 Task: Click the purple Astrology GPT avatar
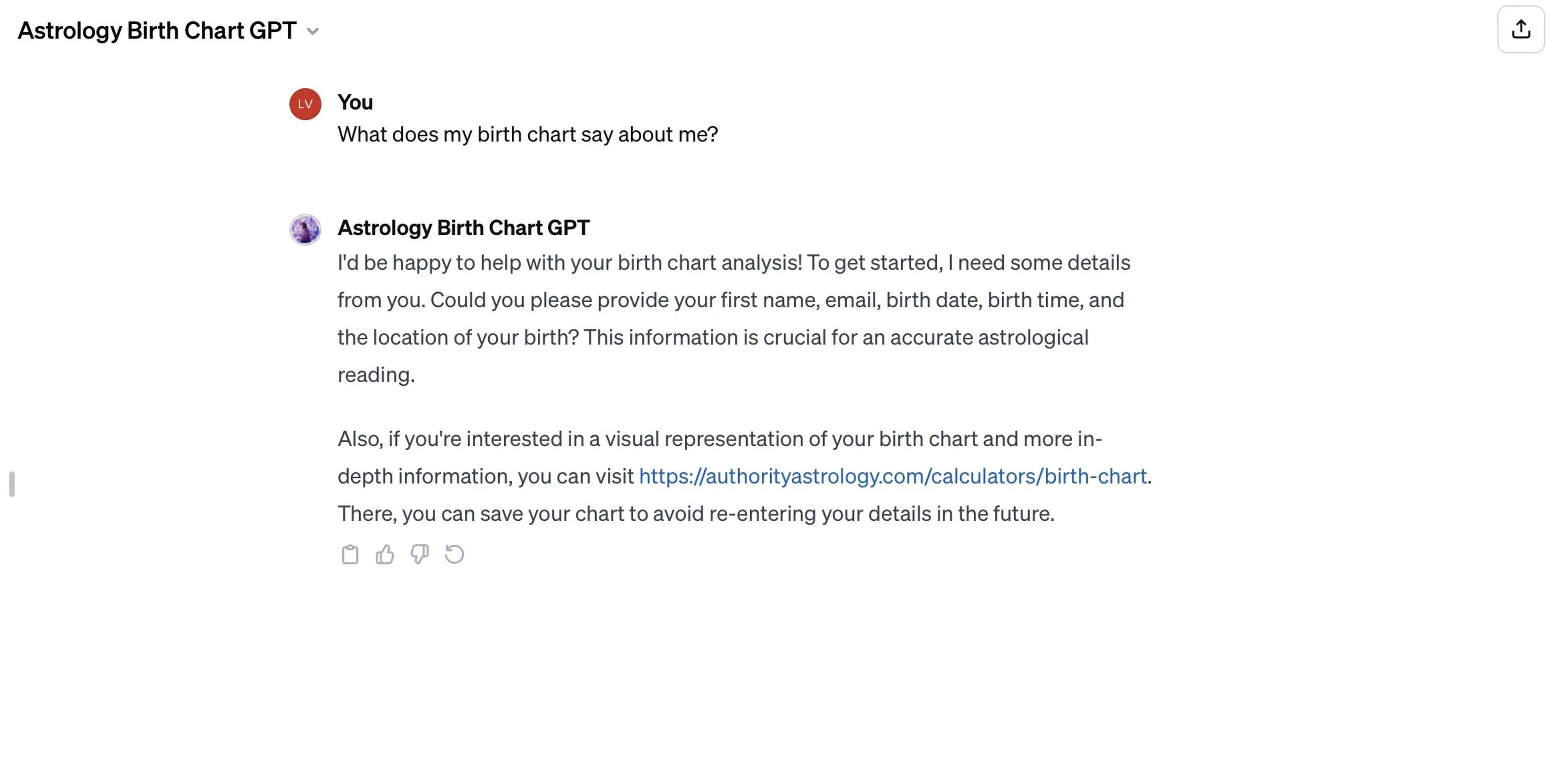(x=305, y=229)
